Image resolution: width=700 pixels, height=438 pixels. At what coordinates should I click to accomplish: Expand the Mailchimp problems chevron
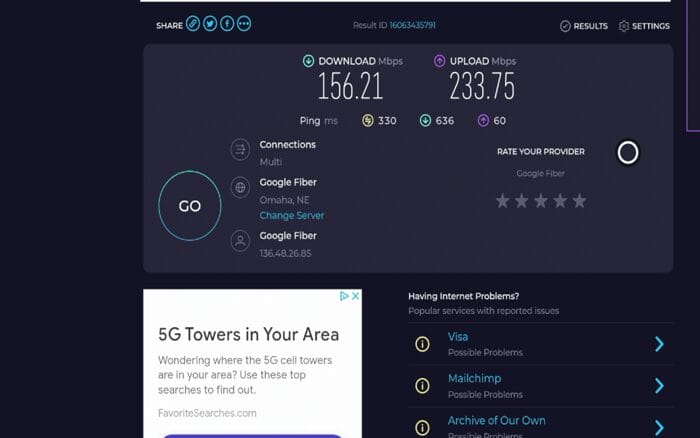coord(659,385)
